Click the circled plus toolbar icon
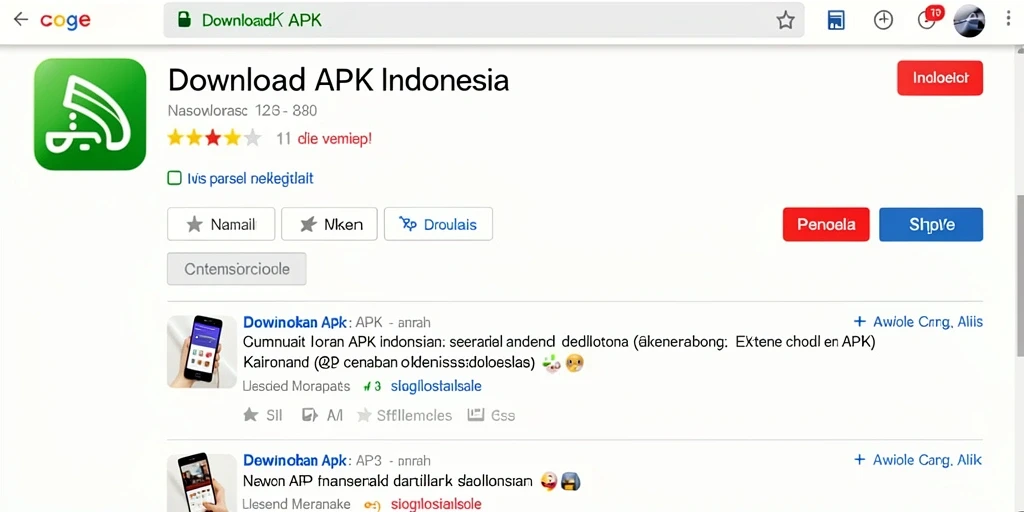 click(883, 20)
